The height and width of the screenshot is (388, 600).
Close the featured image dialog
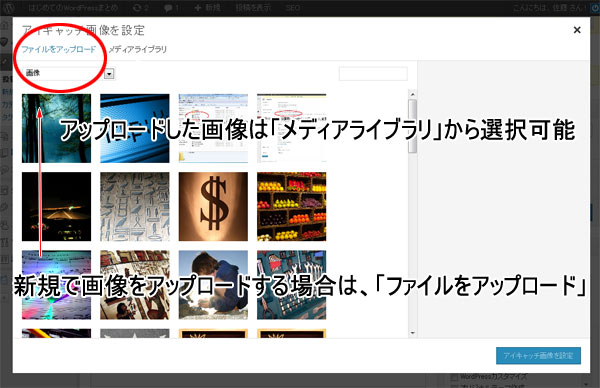577,30
